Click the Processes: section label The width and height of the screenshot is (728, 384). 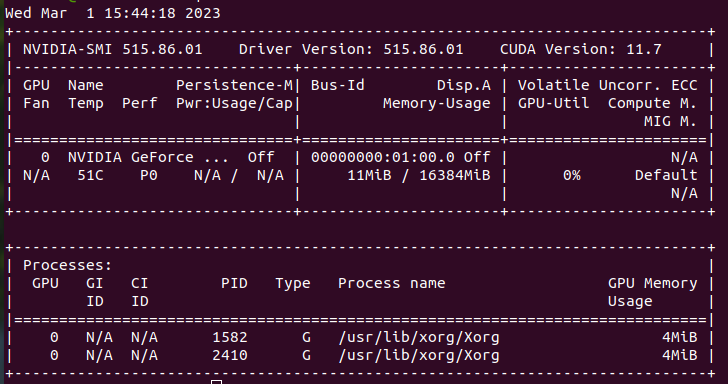click(x=68, y=266)
